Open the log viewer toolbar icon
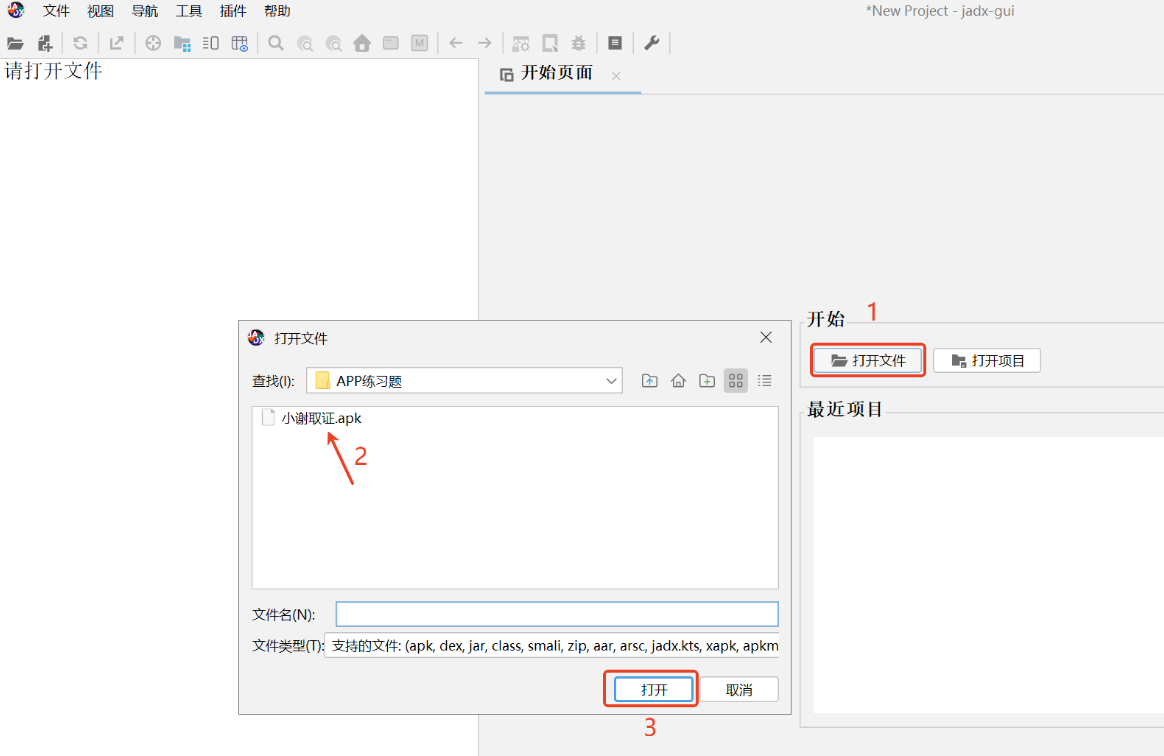The image size is (1164, 756). pyautogui.click(x=615, y=43)
